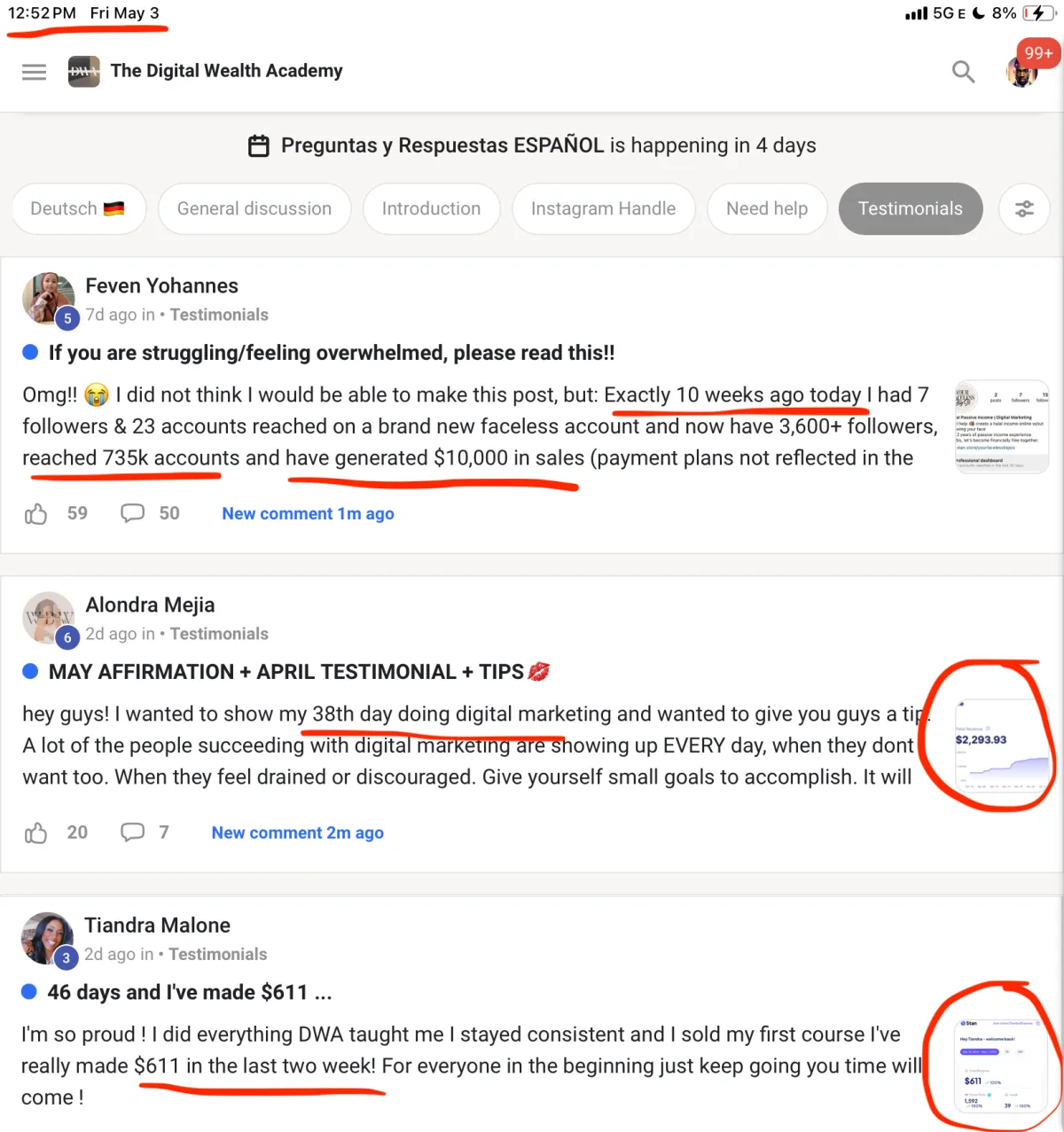The width and height of the screenshot is (1064, 1132).
Task: Tap the search magnifier icon
Action: click(x=963, y=72)
